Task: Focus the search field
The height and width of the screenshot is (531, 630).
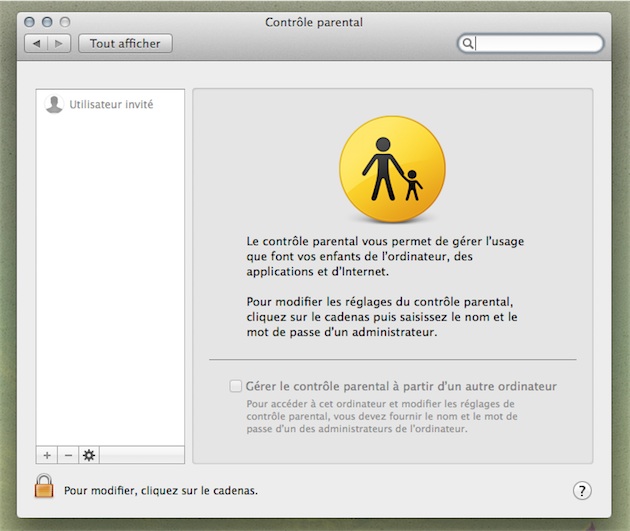Action: tap(530, 43)
